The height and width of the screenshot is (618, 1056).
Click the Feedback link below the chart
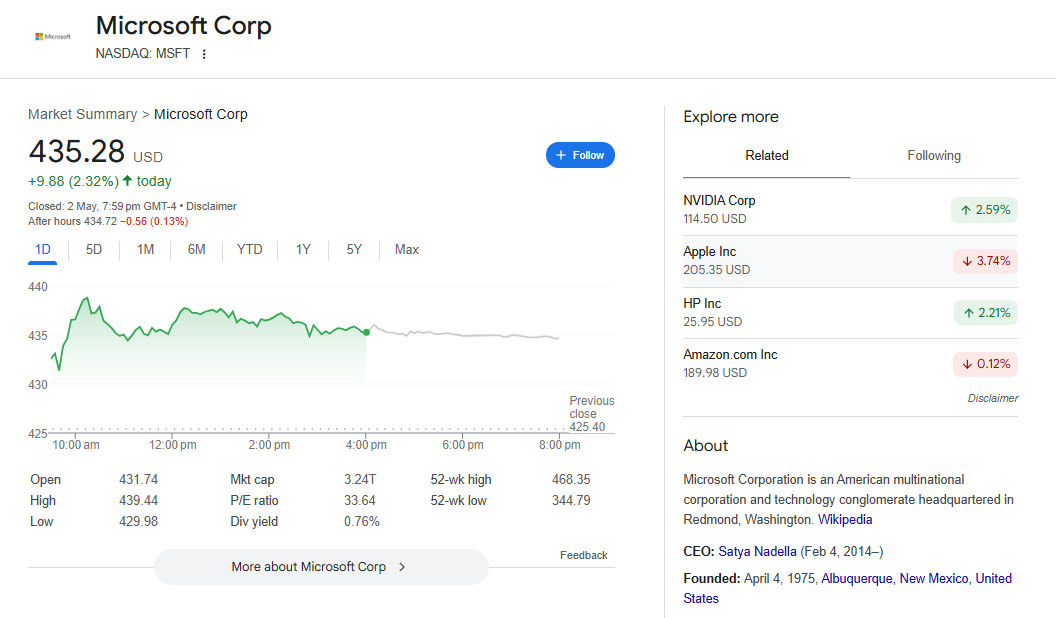pos(583,555)
